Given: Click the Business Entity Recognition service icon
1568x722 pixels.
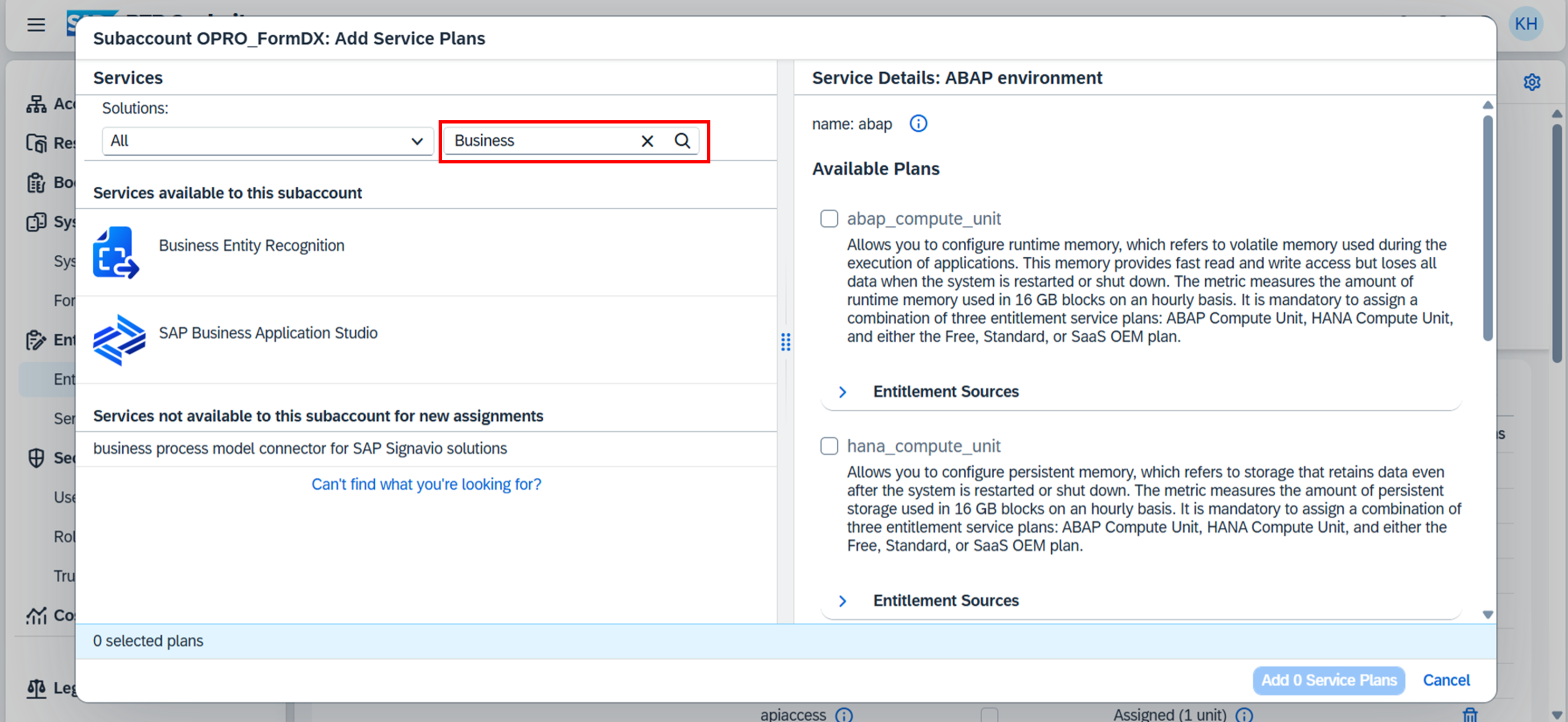Looking at the screenshot, I should coord(115,252).
